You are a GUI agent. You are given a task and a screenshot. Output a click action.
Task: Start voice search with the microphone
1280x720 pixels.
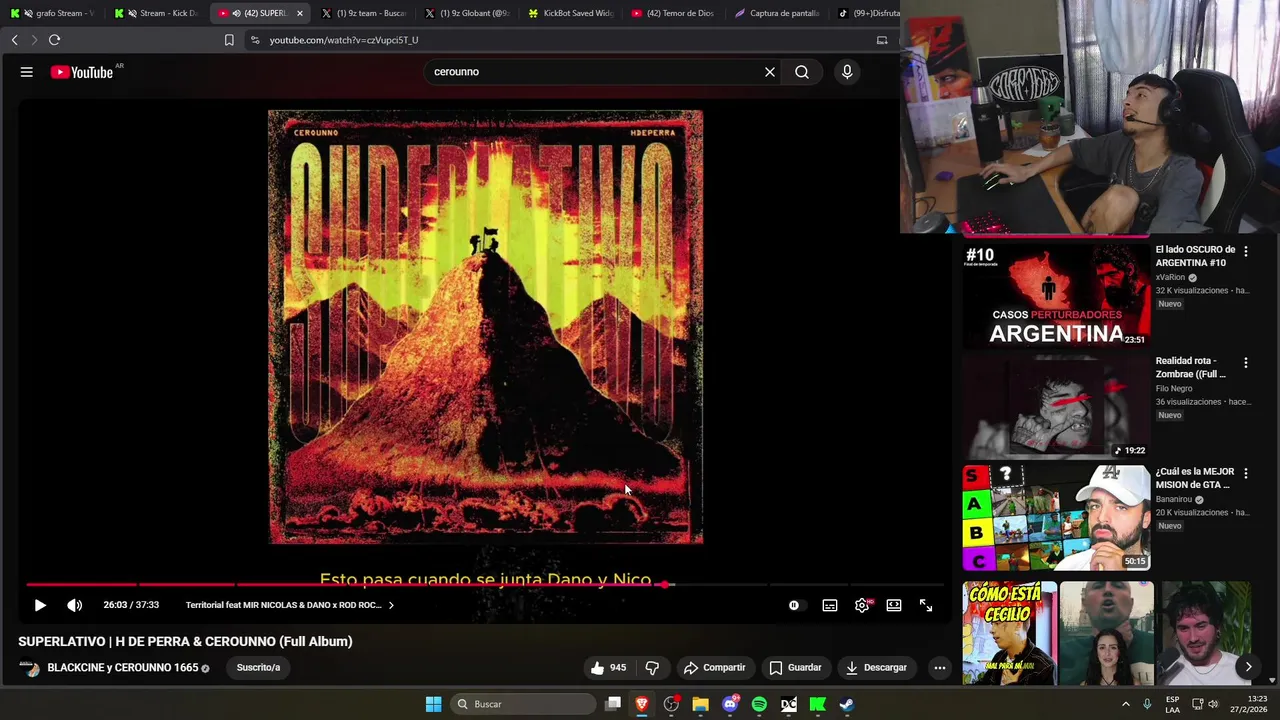(x=847, y=72)
